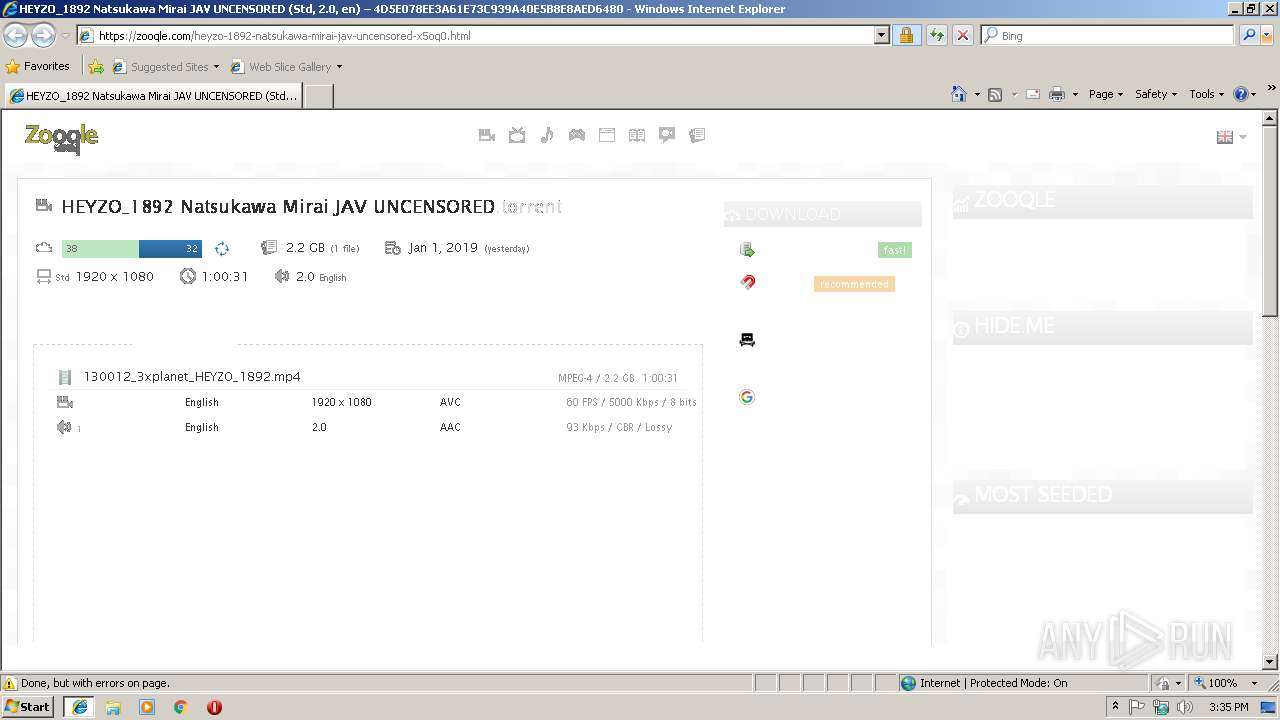Select the current Zooqle browser tab
The image size is (1280, 720).
pos(152,96)
